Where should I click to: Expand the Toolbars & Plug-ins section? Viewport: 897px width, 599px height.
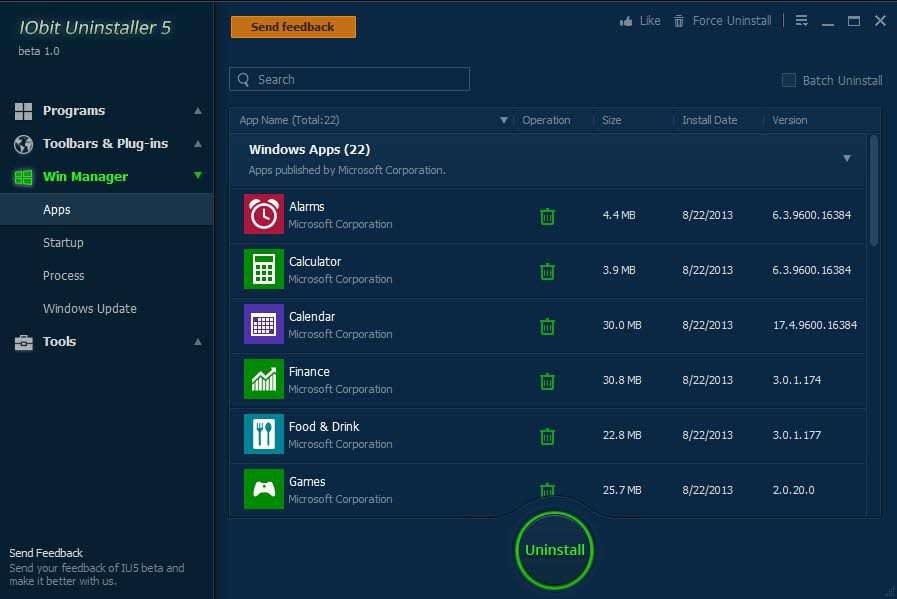pos(107,144)
